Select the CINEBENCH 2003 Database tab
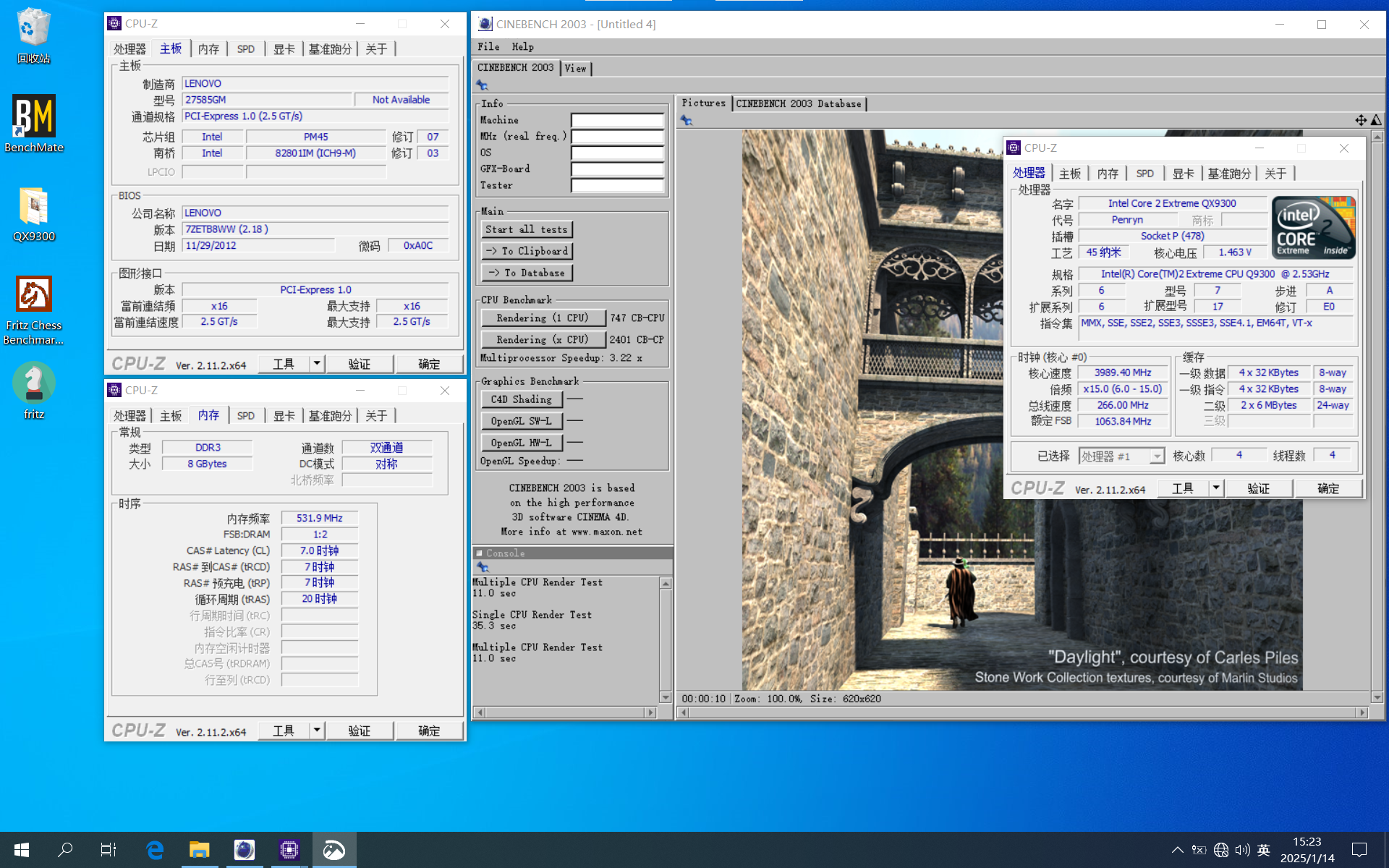 click(799, 103)
